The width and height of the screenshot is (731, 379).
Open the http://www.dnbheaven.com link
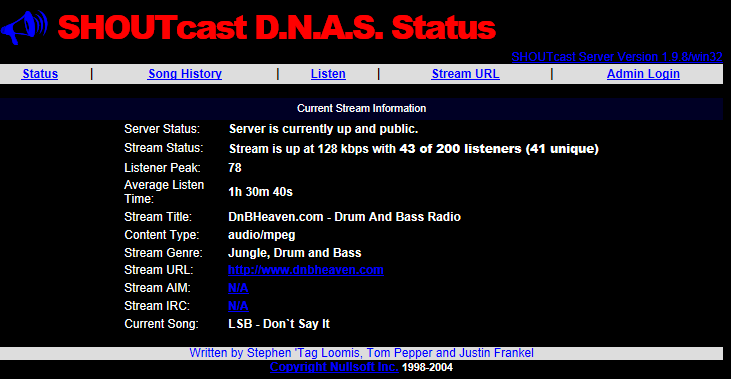coord(306,270)
